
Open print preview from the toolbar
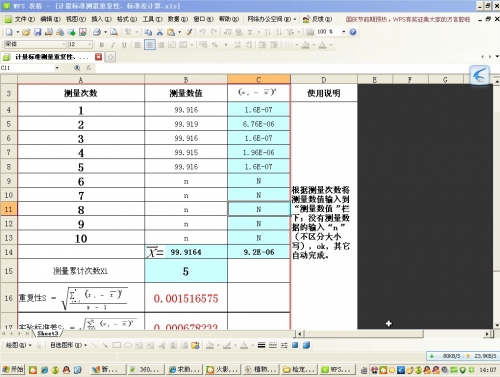[x=114, y=32]
